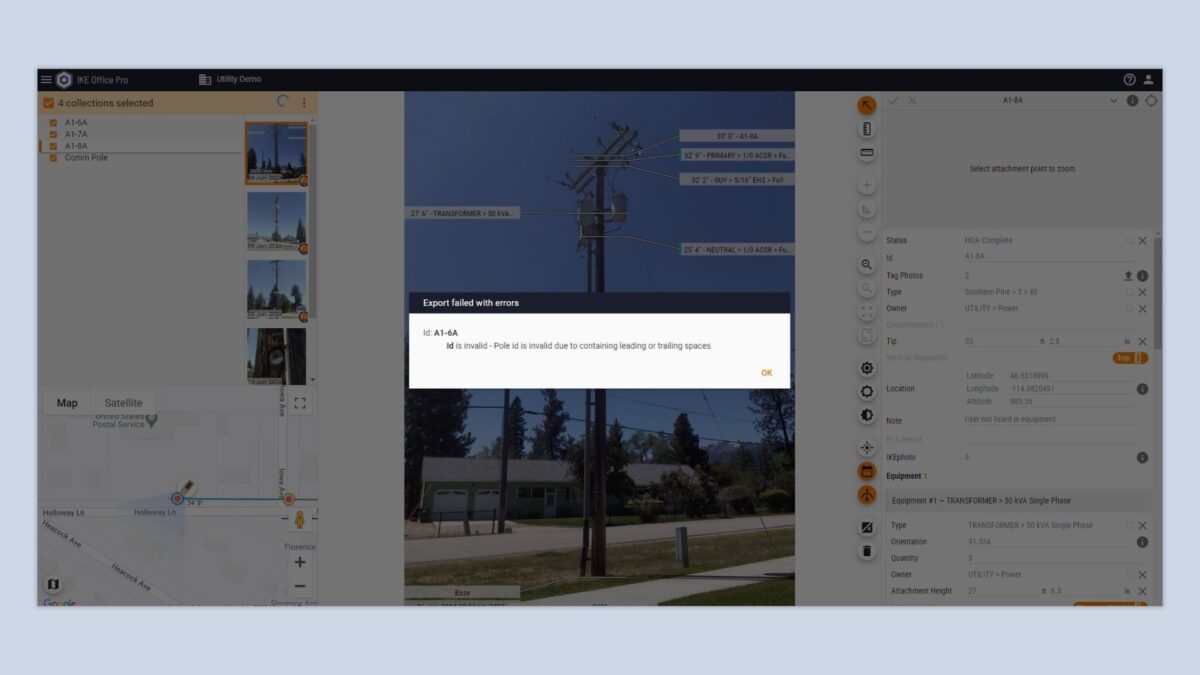Viewport: 1200px width, 675px height.
Task: Toggle the '4 collections selected' master checkbox
Action: (48, 103)
